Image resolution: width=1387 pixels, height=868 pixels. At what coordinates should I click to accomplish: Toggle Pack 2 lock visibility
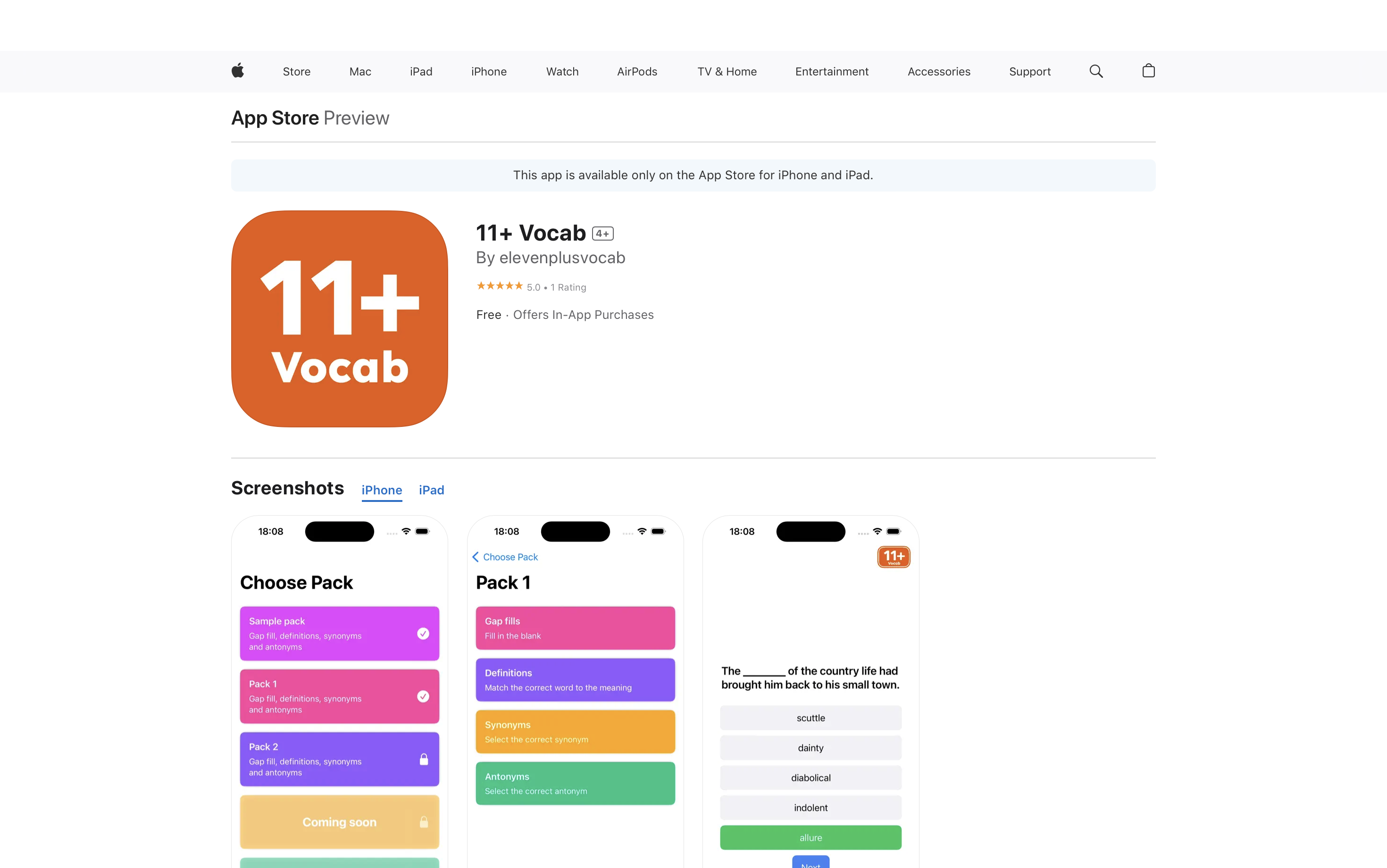[423, 758]
